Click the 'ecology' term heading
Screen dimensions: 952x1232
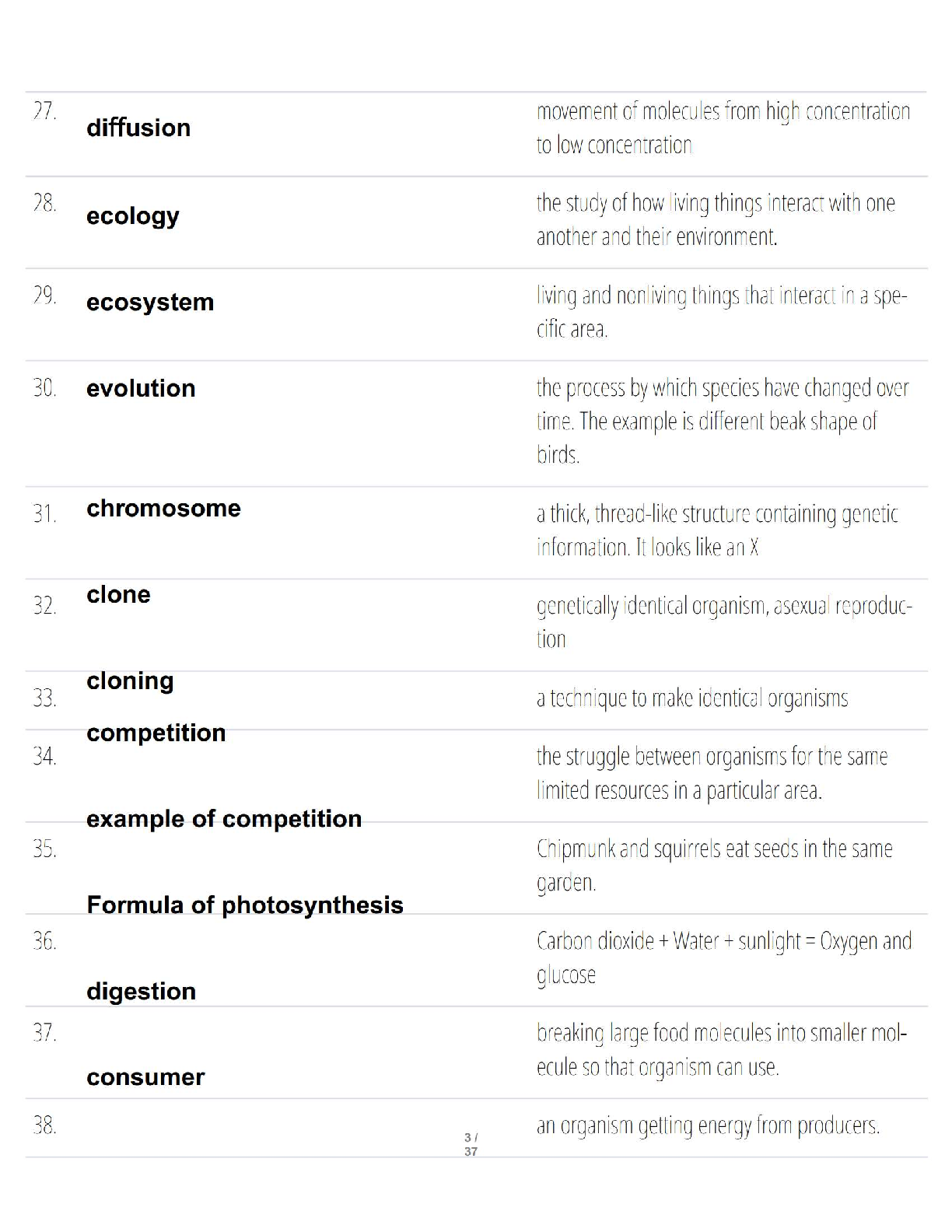point(133,216)
